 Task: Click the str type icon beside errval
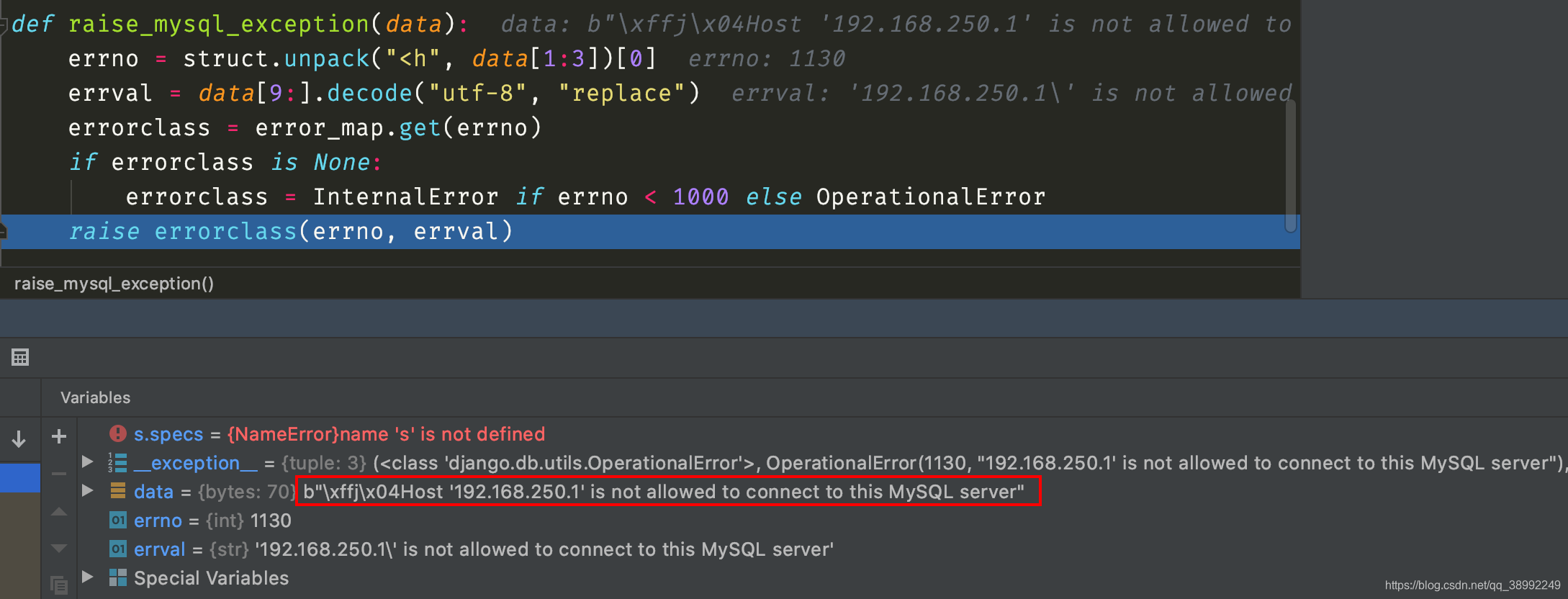click(x=118, y=549)
